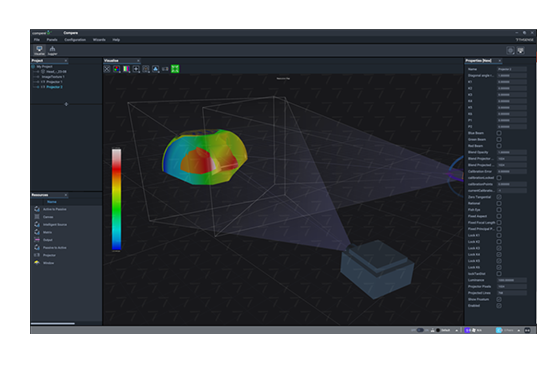Click the Output resource icon
This screenshot has height=370, width=560.
click(x=37, y=240)
